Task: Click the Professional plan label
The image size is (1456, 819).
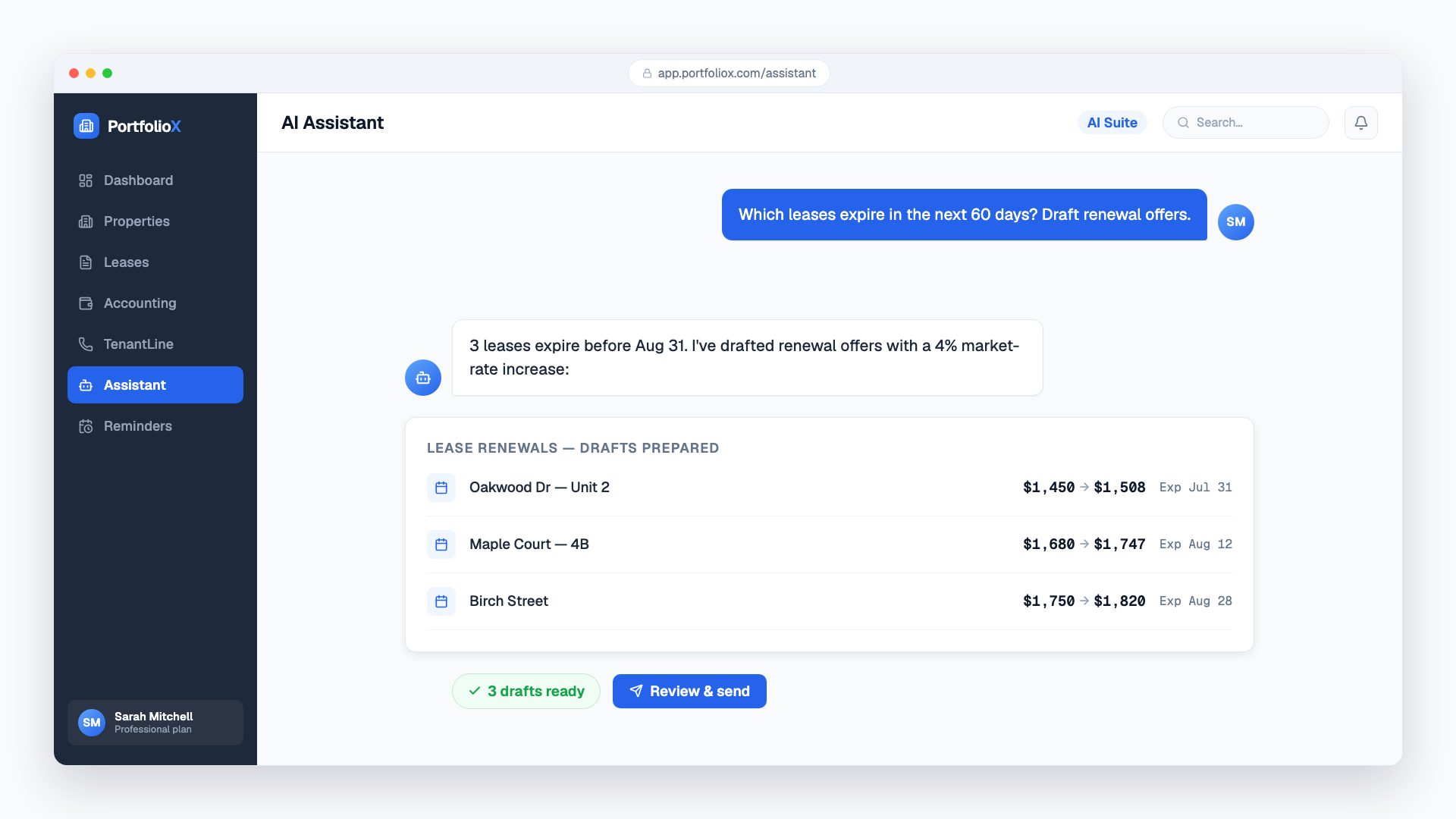Action: click(153, 730)
